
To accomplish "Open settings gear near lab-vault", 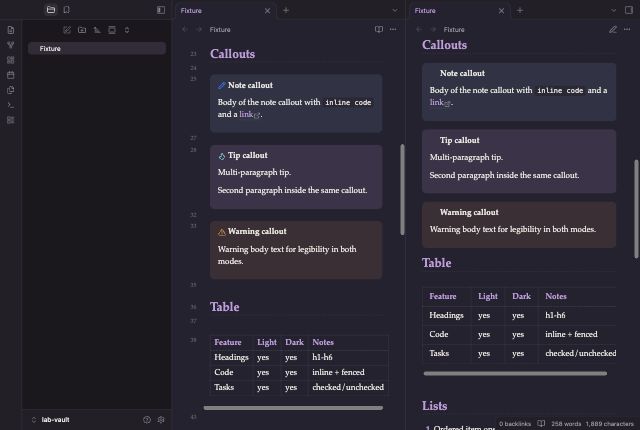I will (x=161, y=420).
